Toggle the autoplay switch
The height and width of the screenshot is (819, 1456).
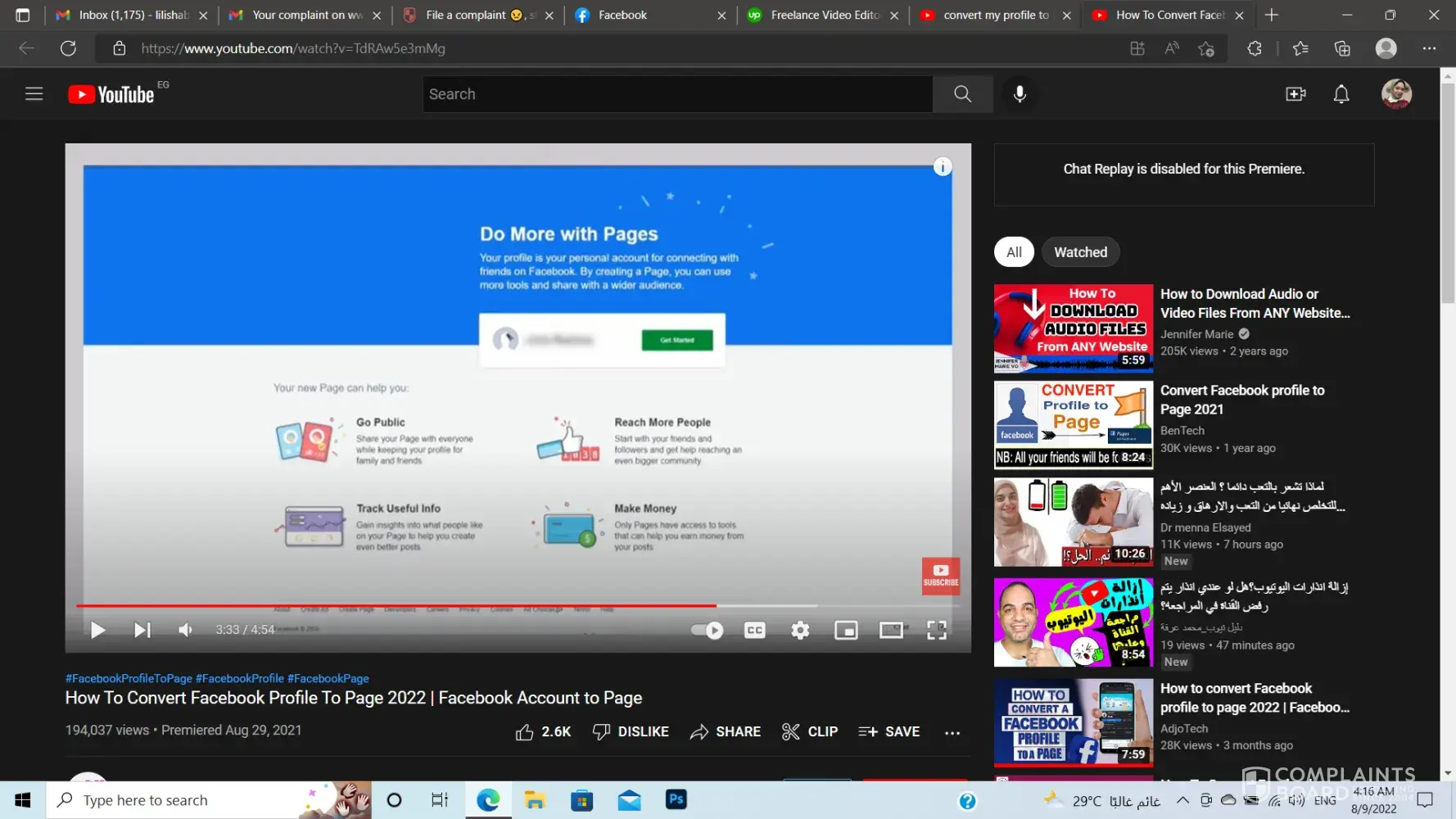707,630
